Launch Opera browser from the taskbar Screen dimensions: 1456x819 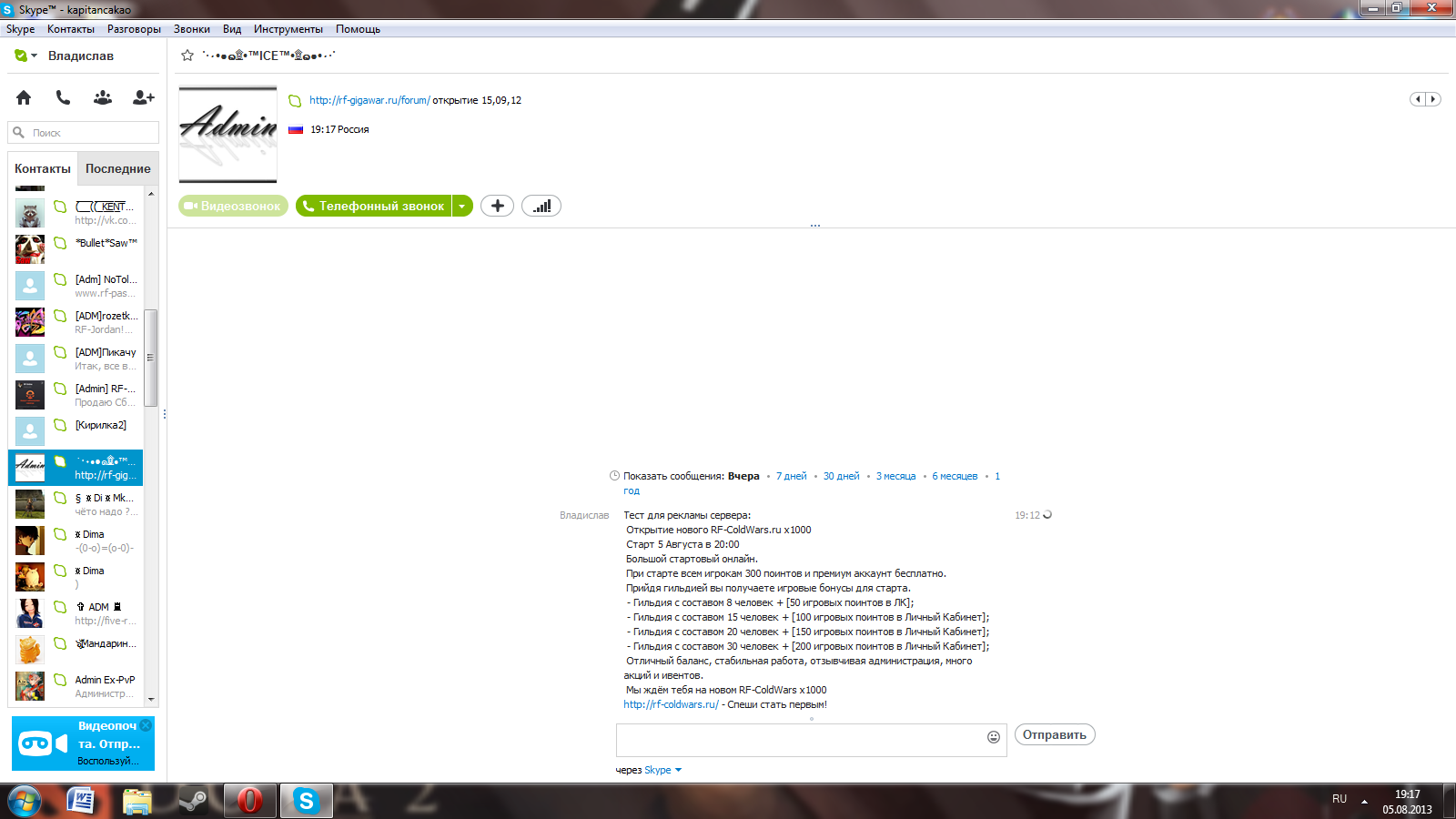(x=249, y=801)
